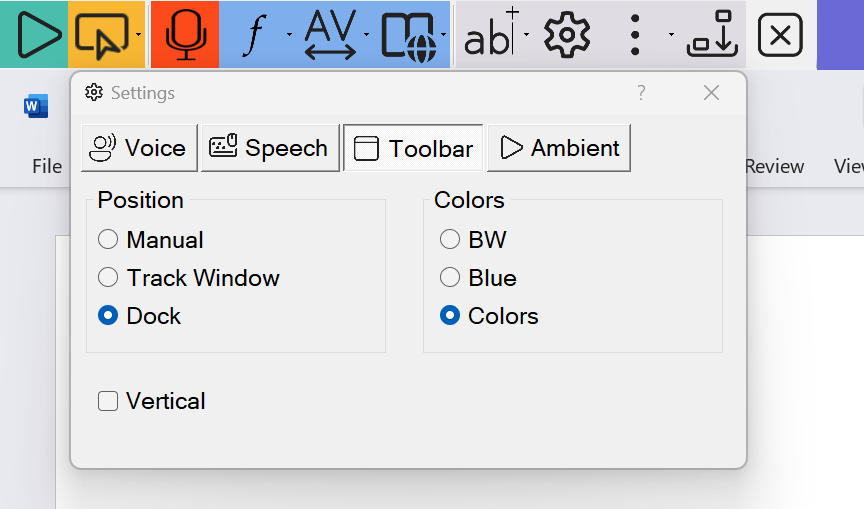Viewport: 864px width, 509px height.
Task: Enable the Vertical checkbox
Action: tap(108, 401)
